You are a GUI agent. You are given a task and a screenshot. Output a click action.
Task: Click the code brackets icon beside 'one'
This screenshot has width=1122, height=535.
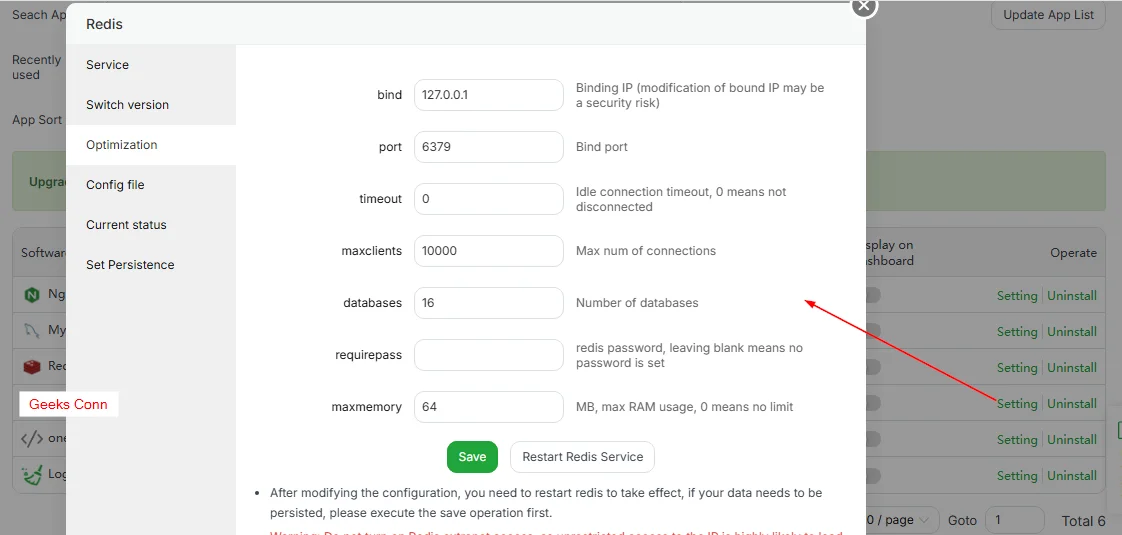pos(32,438)
